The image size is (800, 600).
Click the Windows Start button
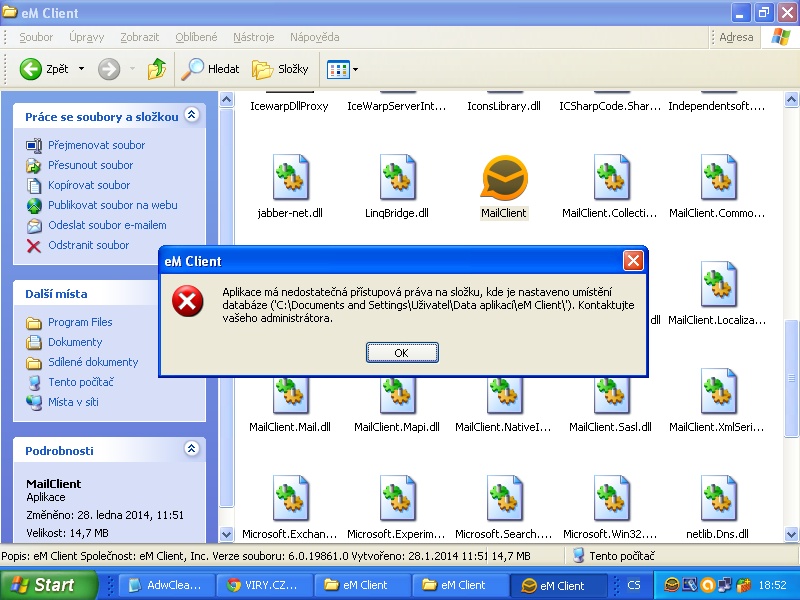(43, 585)
